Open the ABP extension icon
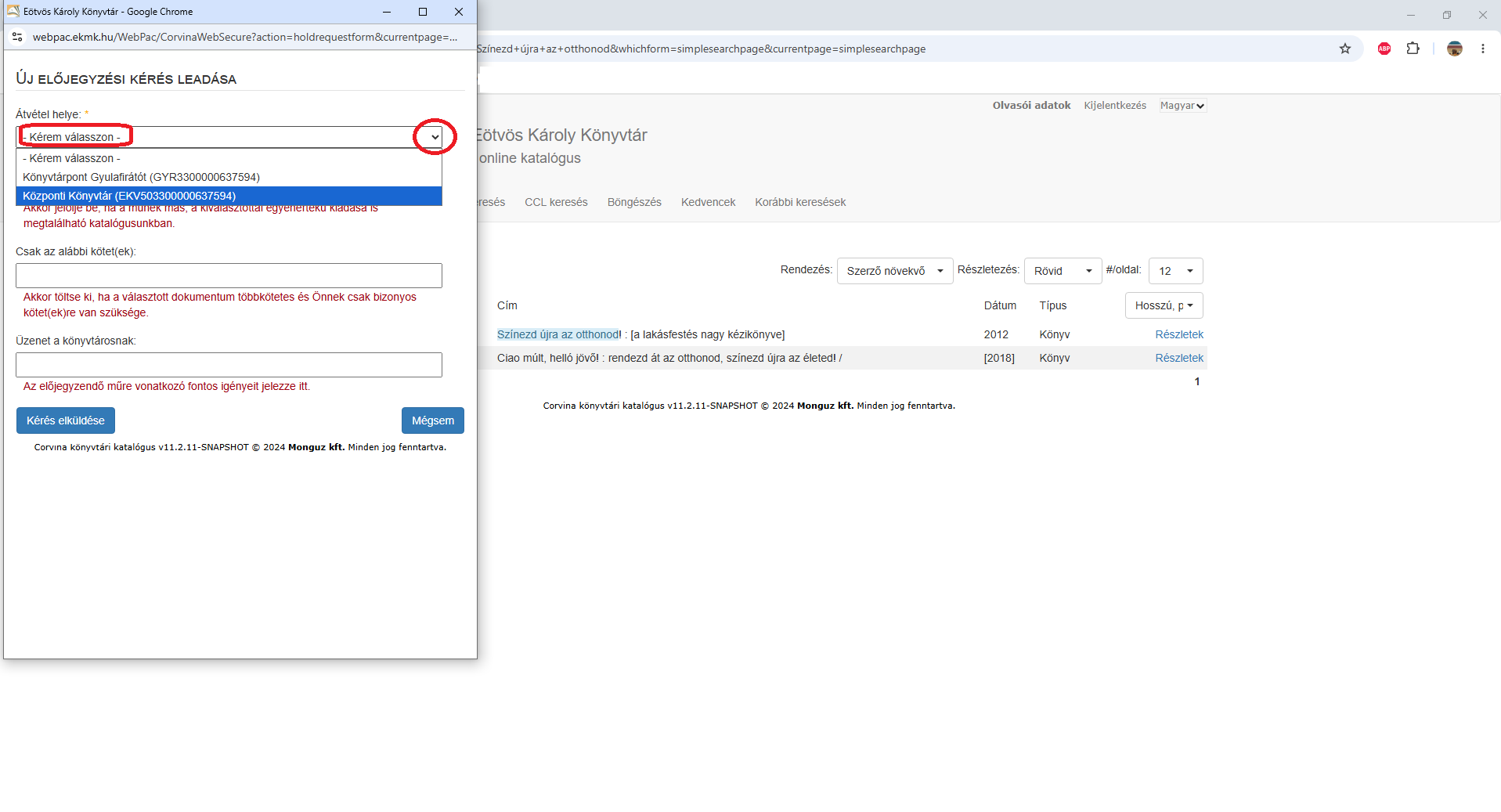 (1384, 49)
